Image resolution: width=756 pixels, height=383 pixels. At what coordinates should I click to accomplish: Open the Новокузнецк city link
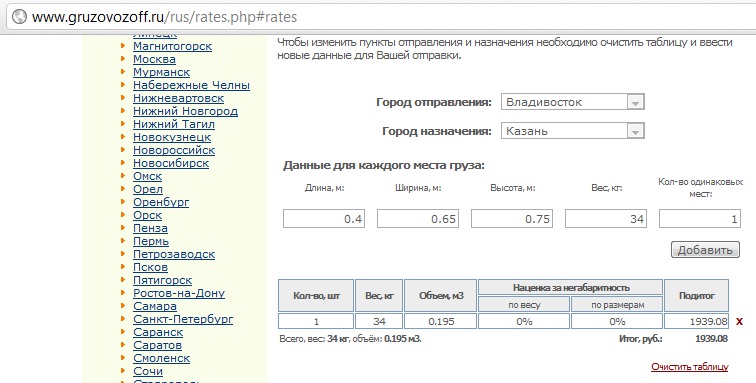pyautogui.click(x=172, y=137)
